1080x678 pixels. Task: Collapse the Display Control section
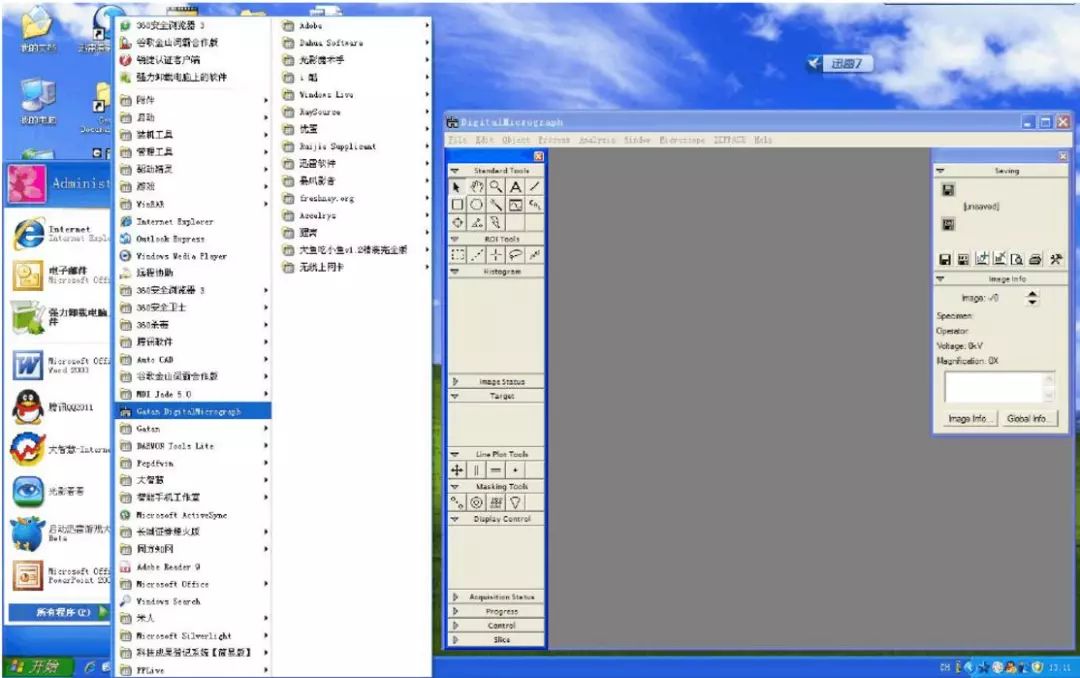(455, 519)
